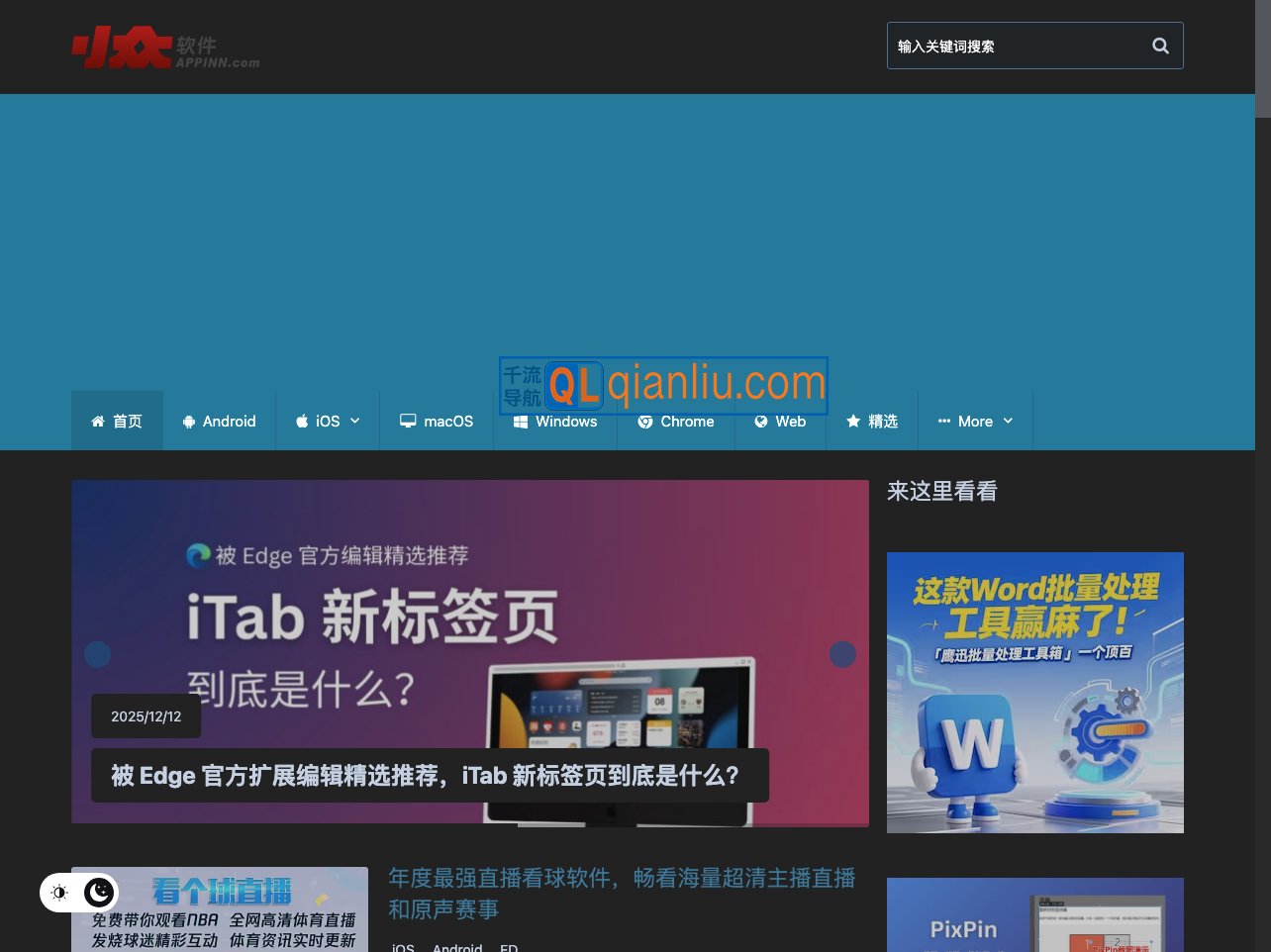Click the Apple icon next to iOS

click(301, 421)
